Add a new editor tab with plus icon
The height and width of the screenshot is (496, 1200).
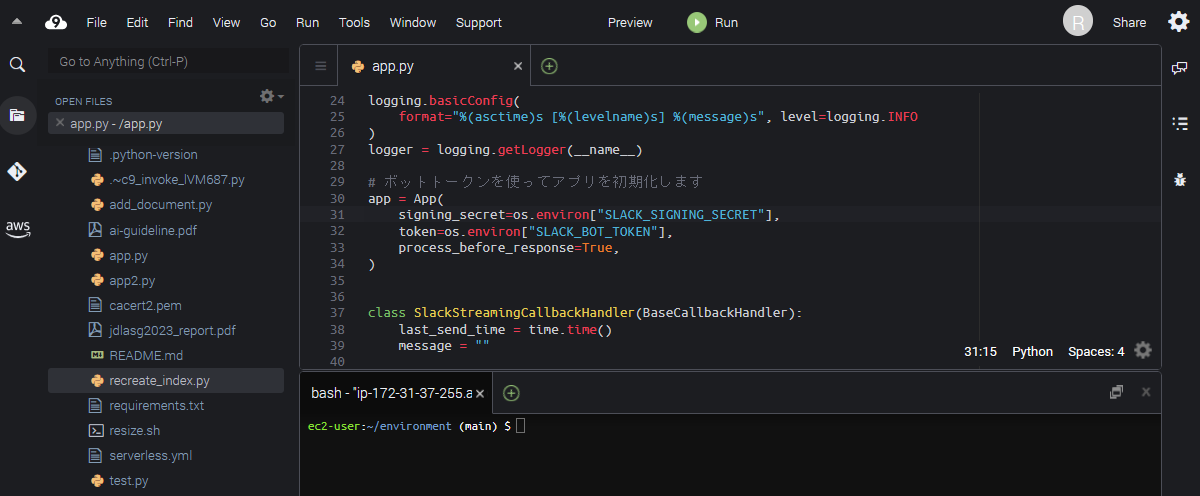(549, 66)
